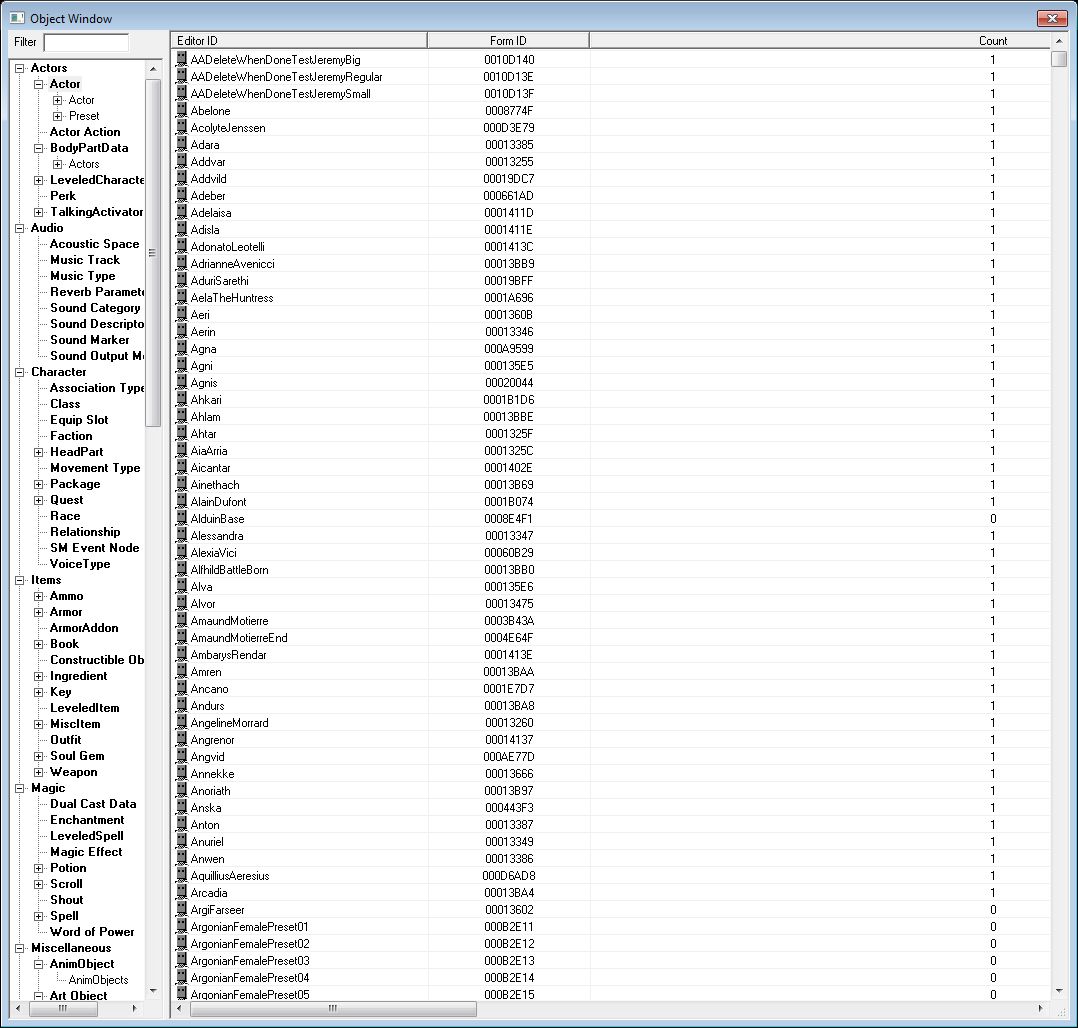
Task: Expand the Armor node
Action: click(39, 613)
